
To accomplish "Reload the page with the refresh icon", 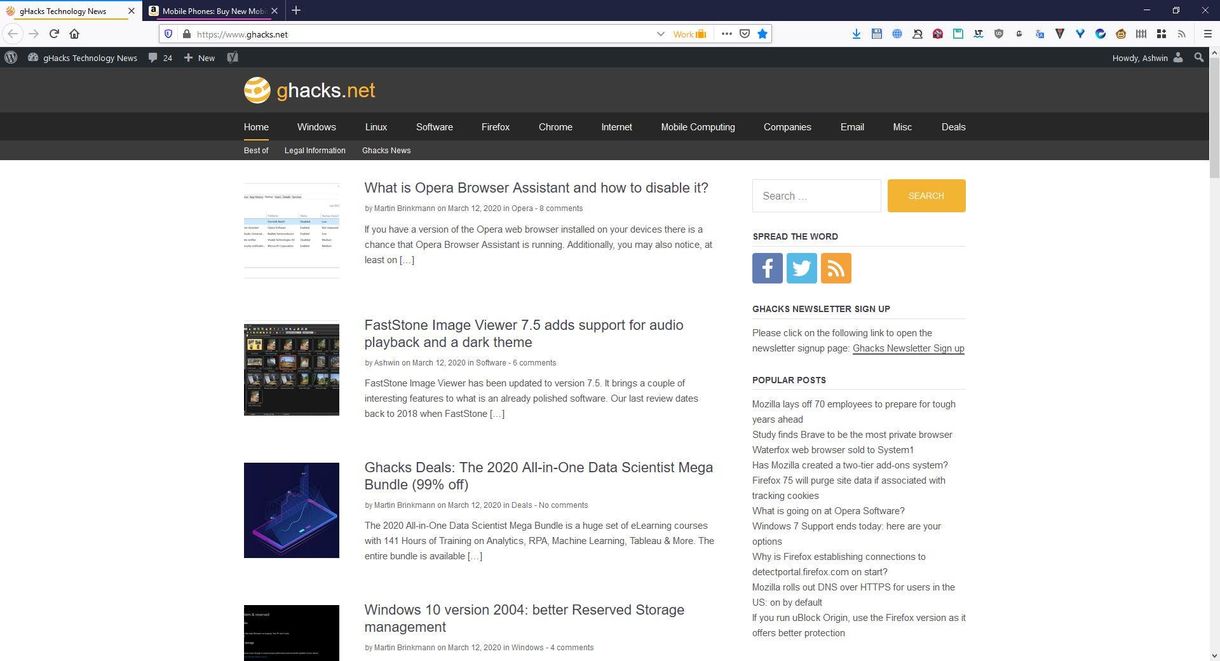I will click(53, 33).
